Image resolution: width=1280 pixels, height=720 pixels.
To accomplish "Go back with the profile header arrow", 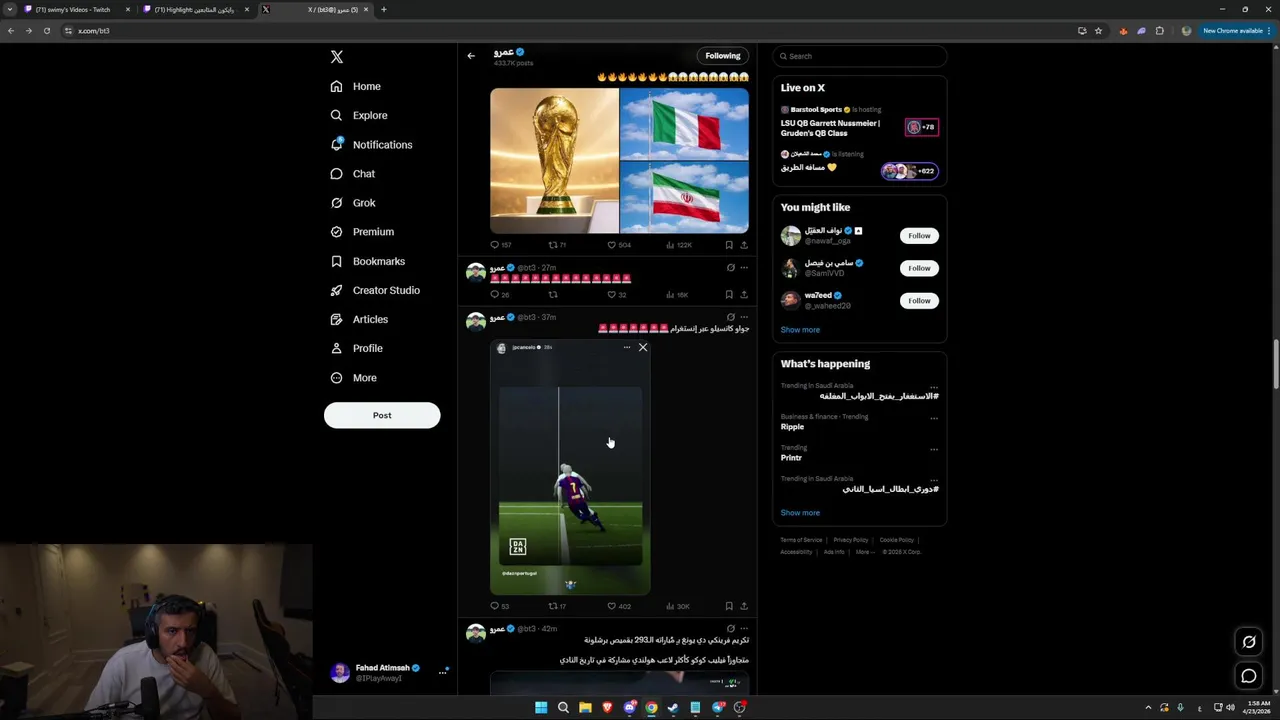I will (x=471, y=56).
